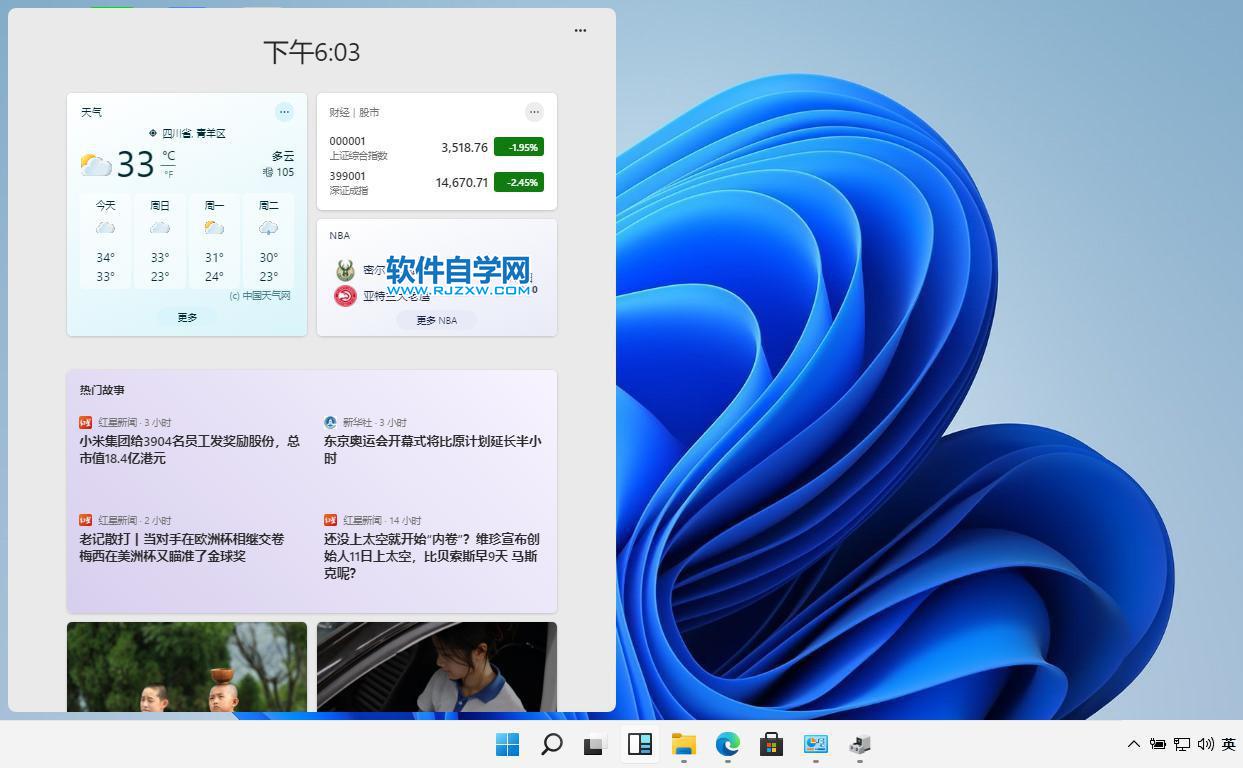The width and height of the screenshot is (1243, 768).
Task: Click the 14,670.71 index value
Action: [461, 182]
